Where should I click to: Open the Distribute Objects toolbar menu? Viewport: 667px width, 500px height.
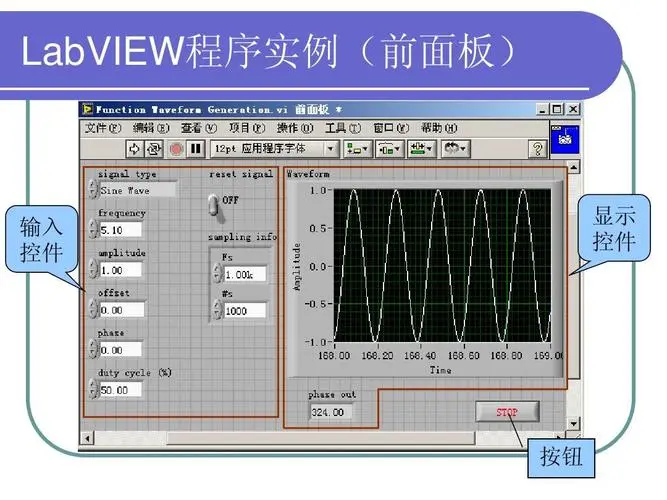(x=389, y=149)
